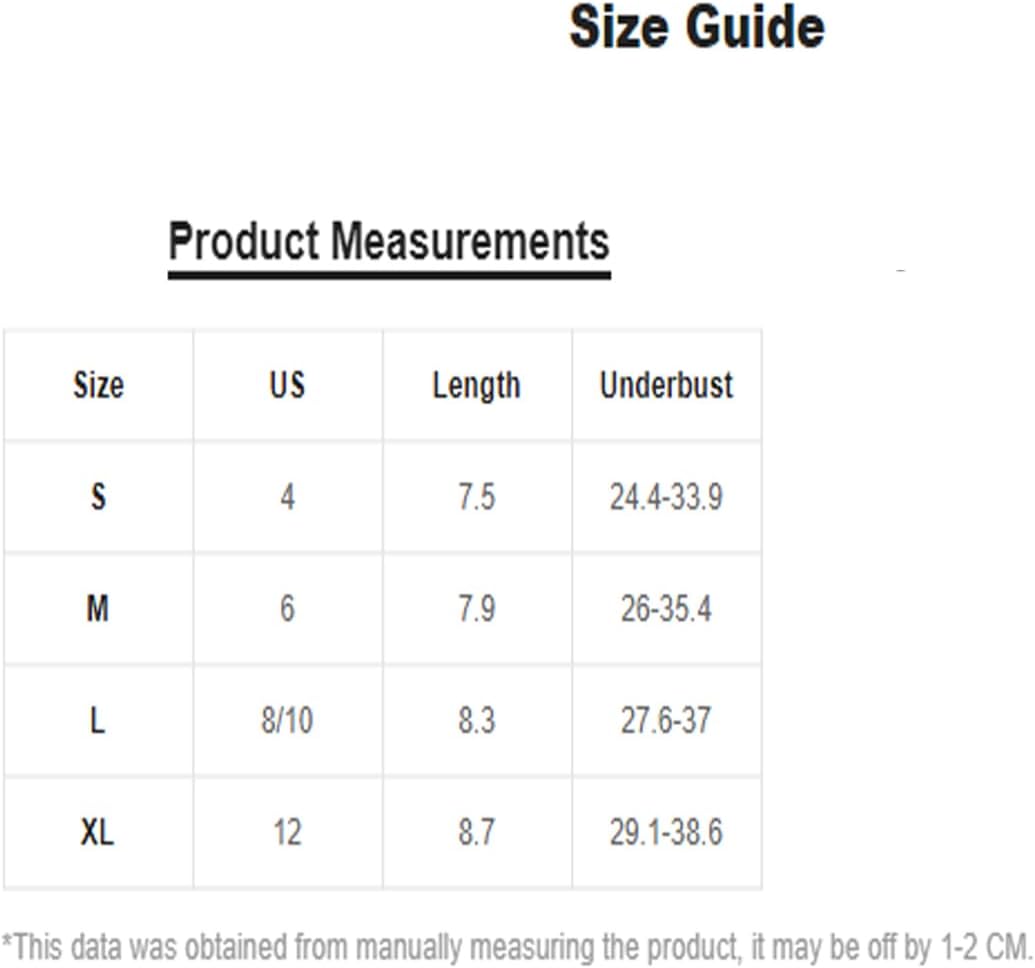Select the 29.1-38.6 underbust cell
Screen dimensions: 1035x968
pos(666,832)
